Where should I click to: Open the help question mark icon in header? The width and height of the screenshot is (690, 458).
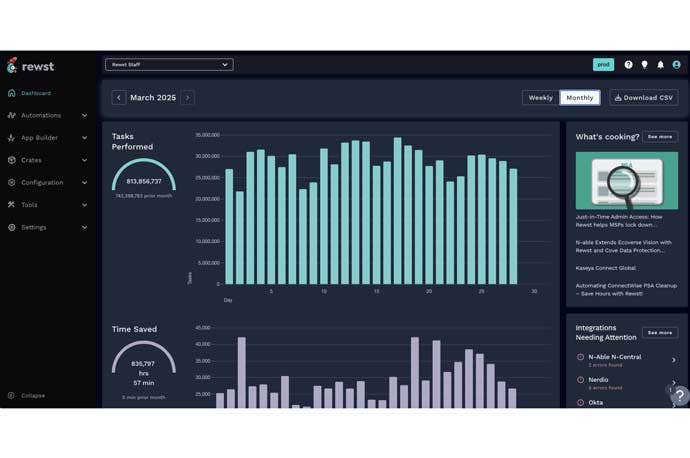tap(629, 65)
